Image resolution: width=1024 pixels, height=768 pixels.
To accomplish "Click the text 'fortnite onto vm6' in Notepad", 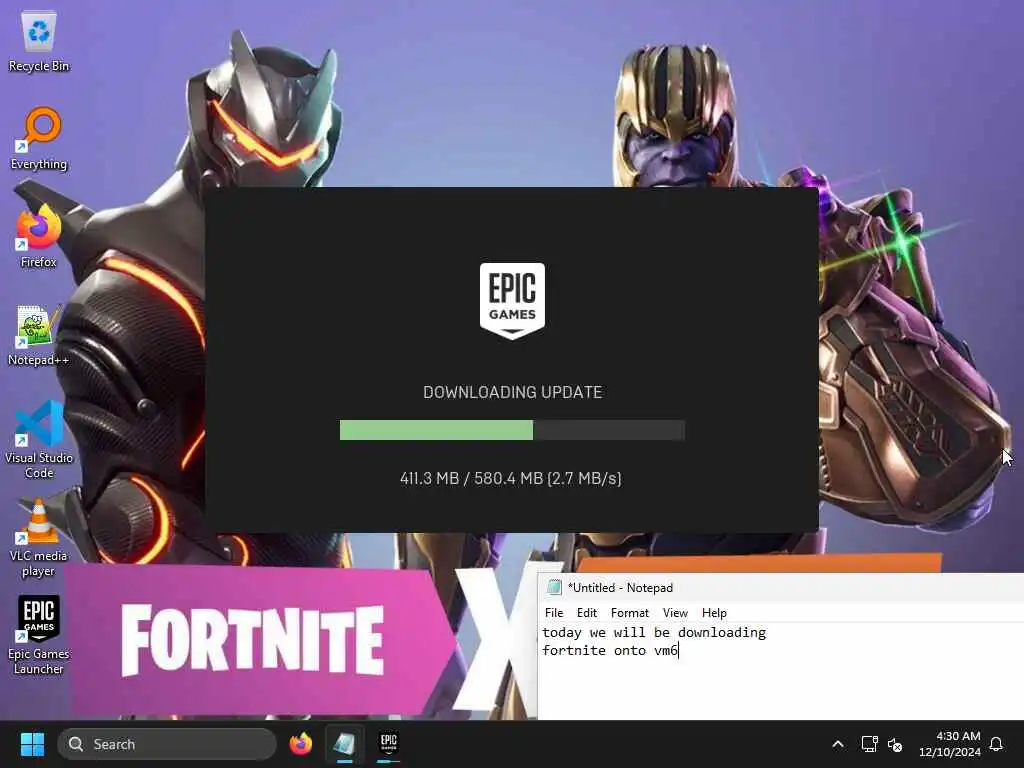I will (610, 650).
